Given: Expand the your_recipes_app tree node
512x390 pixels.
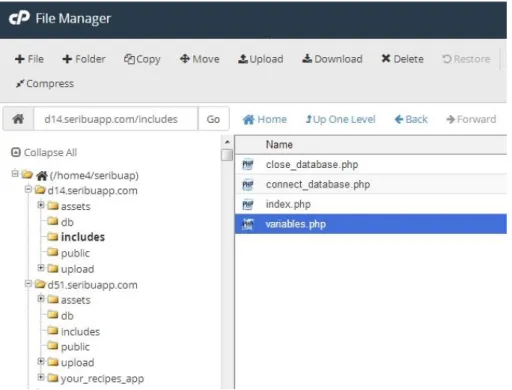Looking at the screenshot, I should 41,377.
